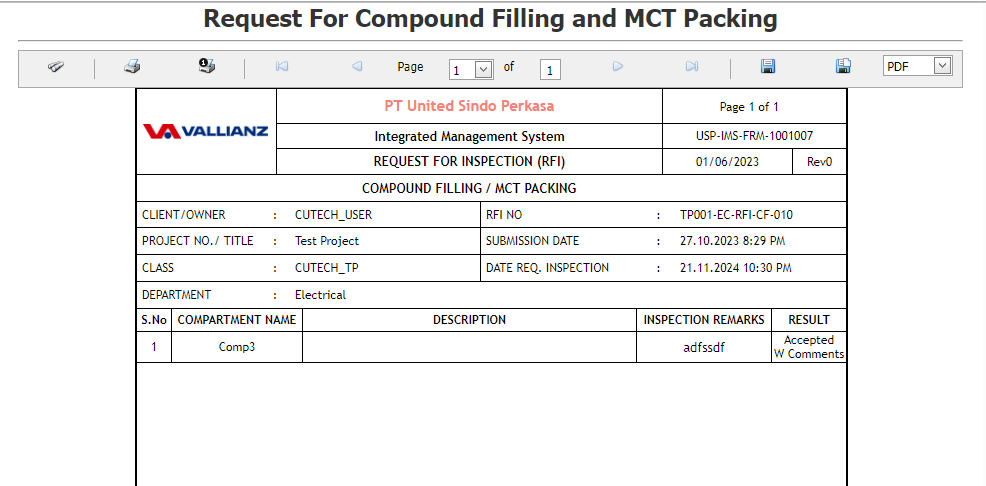This screenshot has height=486, width=986.
Task: Click the INSPECTION REMARKS column header
Action: click(704, 320)
